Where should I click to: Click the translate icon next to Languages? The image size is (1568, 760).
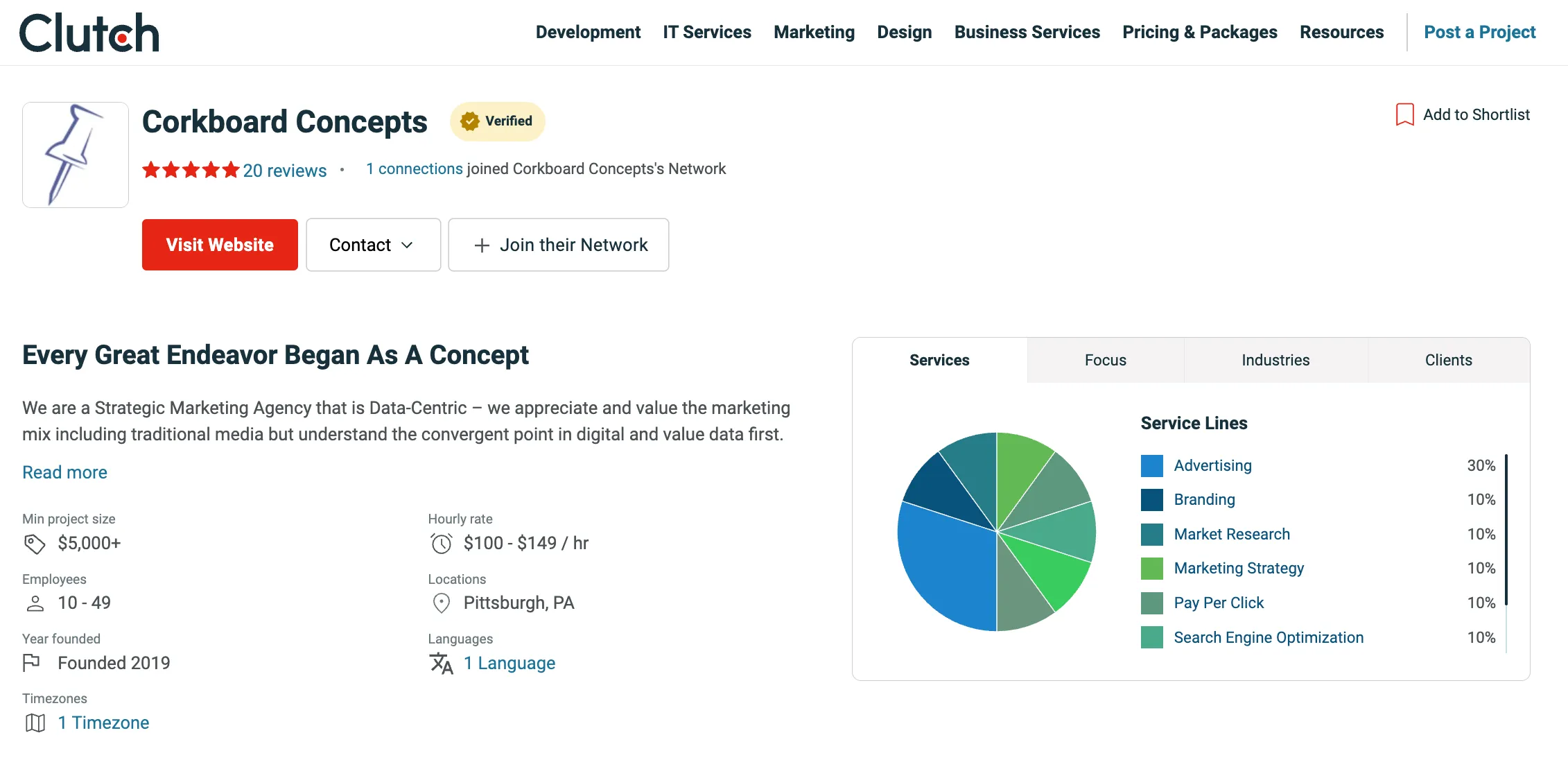tap(441, 664)
